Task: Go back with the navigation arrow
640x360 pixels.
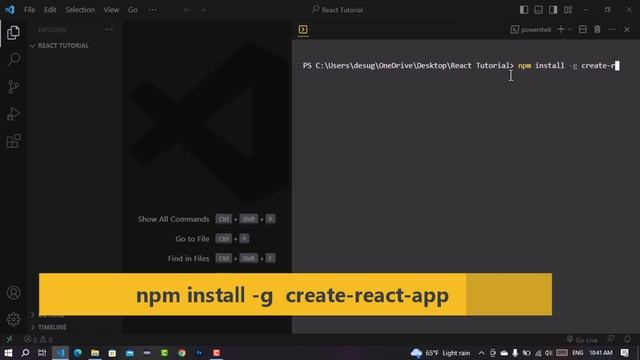Action: point(187,10)
